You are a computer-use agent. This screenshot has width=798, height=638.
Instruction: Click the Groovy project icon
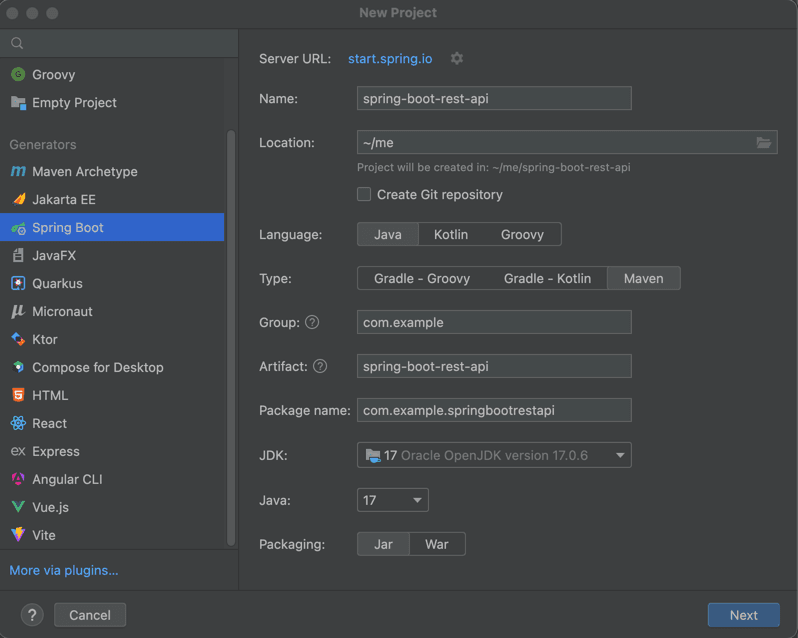point(18,74)
